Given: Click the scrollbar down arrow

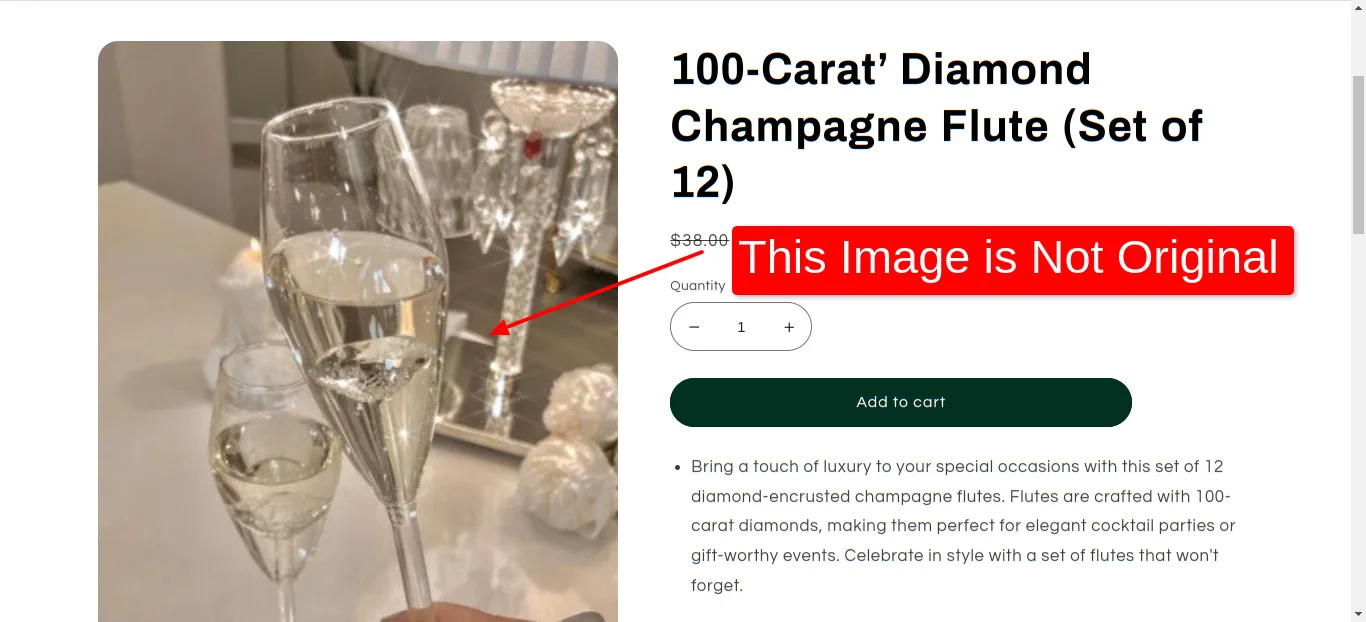Looking at the screenshot, I should (1358, 614).
